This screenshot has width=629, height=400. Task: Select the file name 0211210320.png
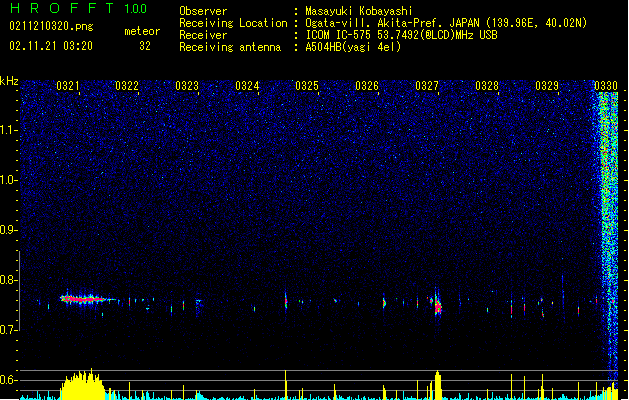pyautogui.click(x=51, y=26)
